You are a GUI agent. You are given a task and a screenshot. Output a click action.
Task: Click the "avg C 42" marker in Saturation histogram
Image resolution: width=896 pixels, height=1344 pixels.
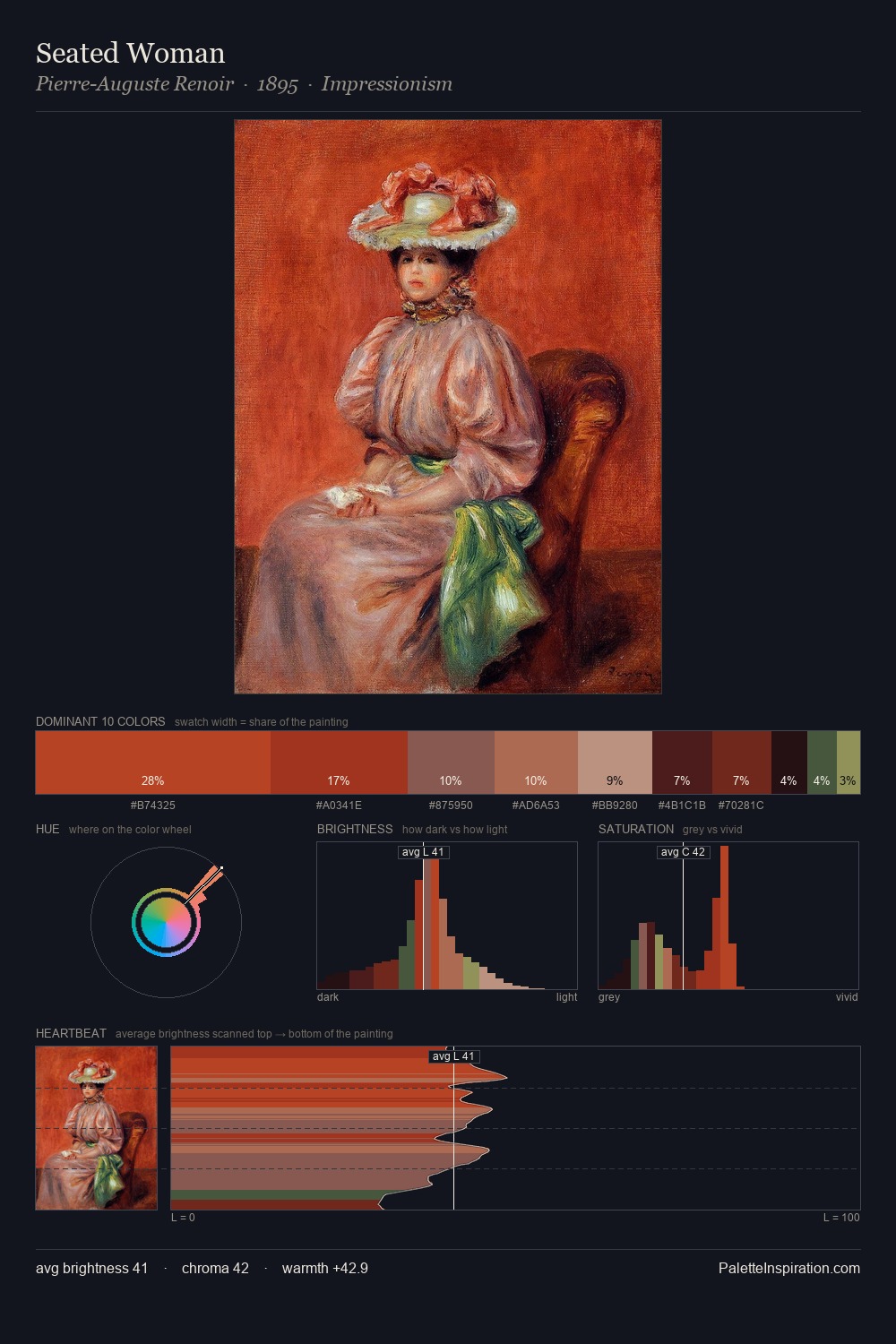(684, 852)
